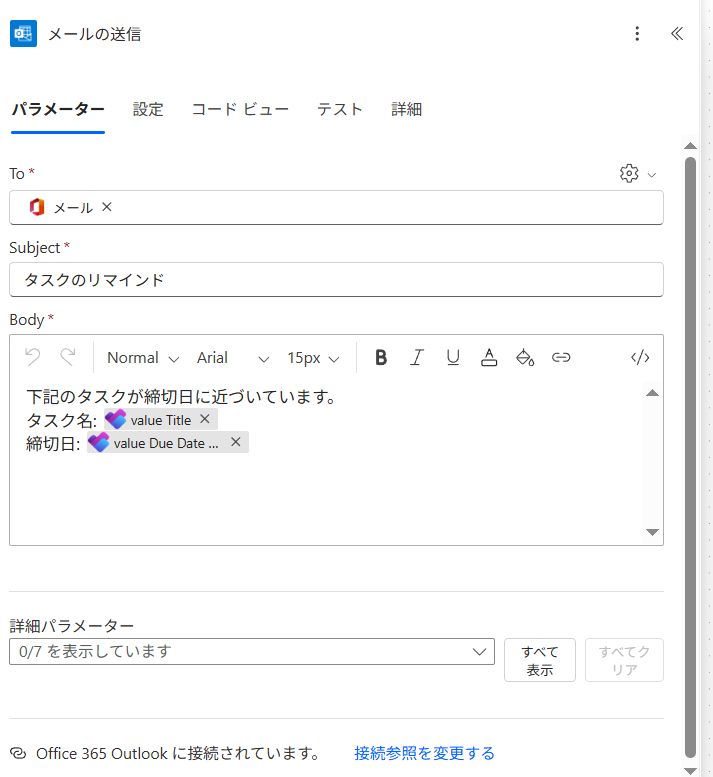This screenshot has height=777, width=713.
Task: Select the value Due Date dynamic content token
Action: click(x=168, y=443)
